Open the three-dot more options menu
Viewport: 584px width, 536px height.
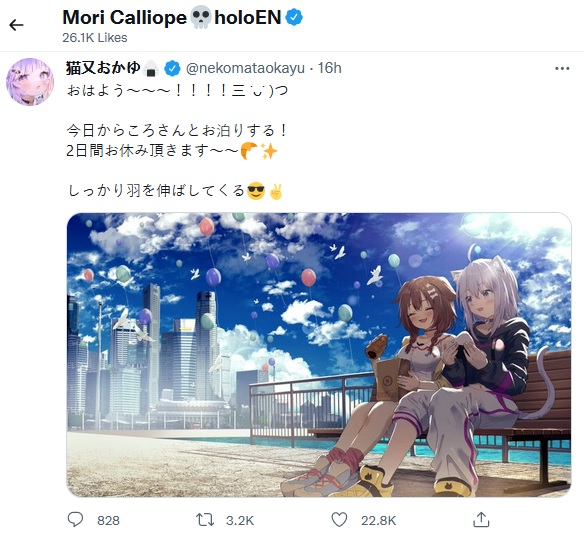coord(562,69)
